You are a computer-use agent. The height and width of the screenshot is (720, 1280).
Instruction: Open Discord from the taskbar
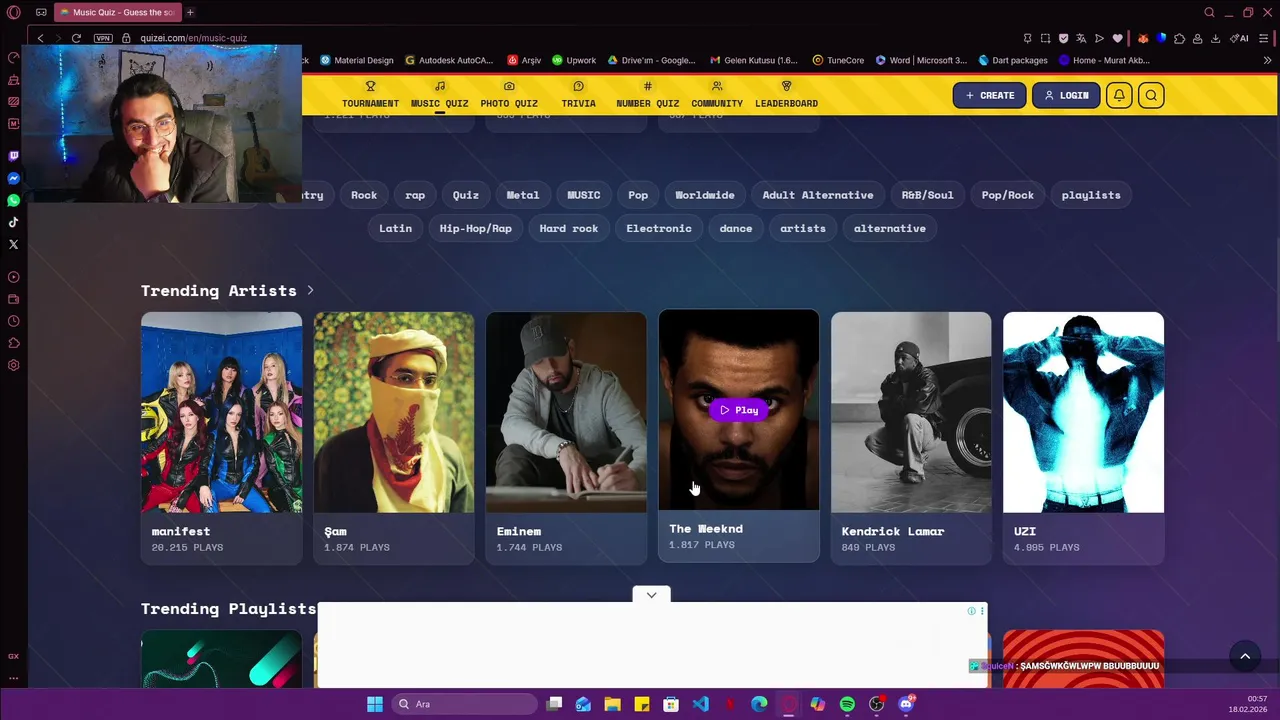906,704
